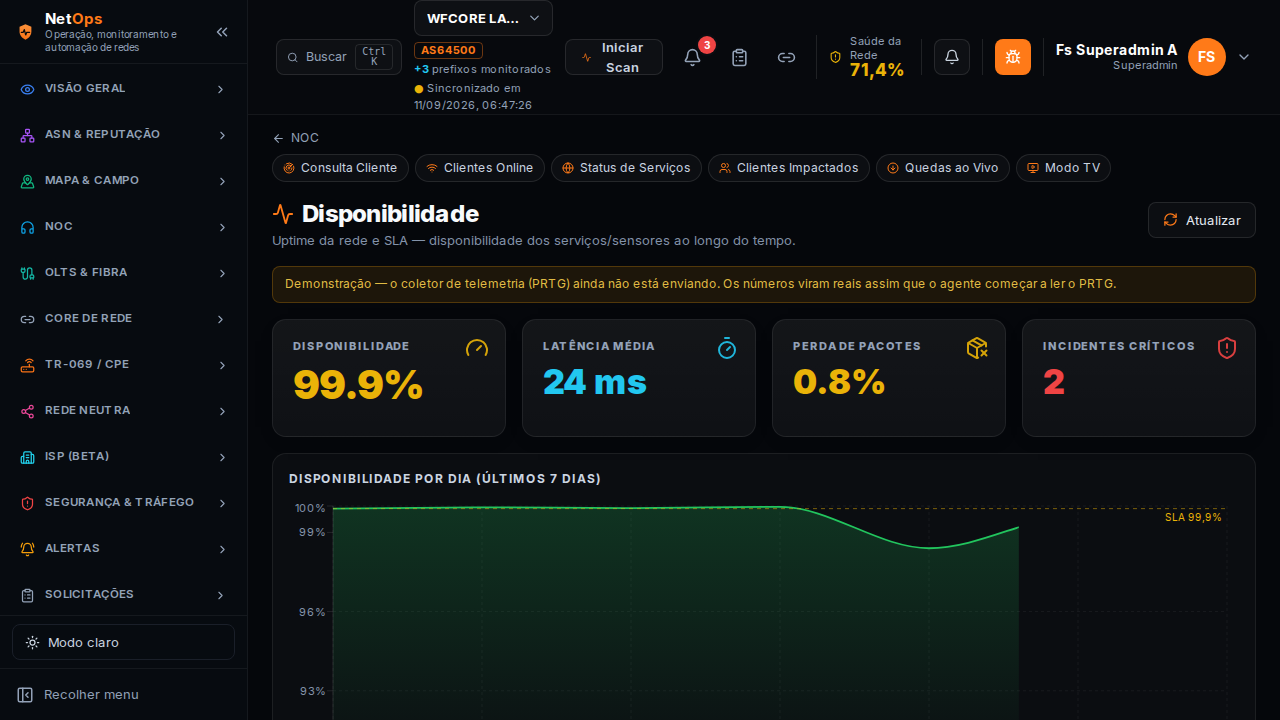The height and width of the screenshot is (720, 1280).
Task: Open the clipboard checklist icon in header
Action: tap(740, 57)
